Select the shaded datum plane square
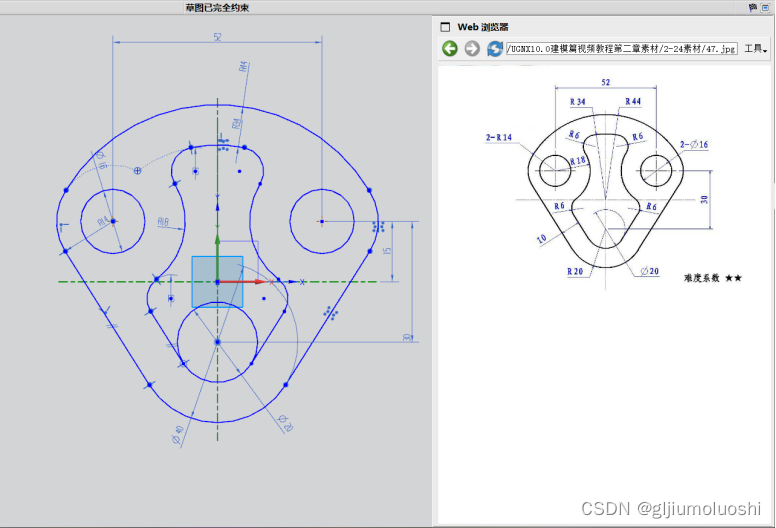 click(217, 282)
